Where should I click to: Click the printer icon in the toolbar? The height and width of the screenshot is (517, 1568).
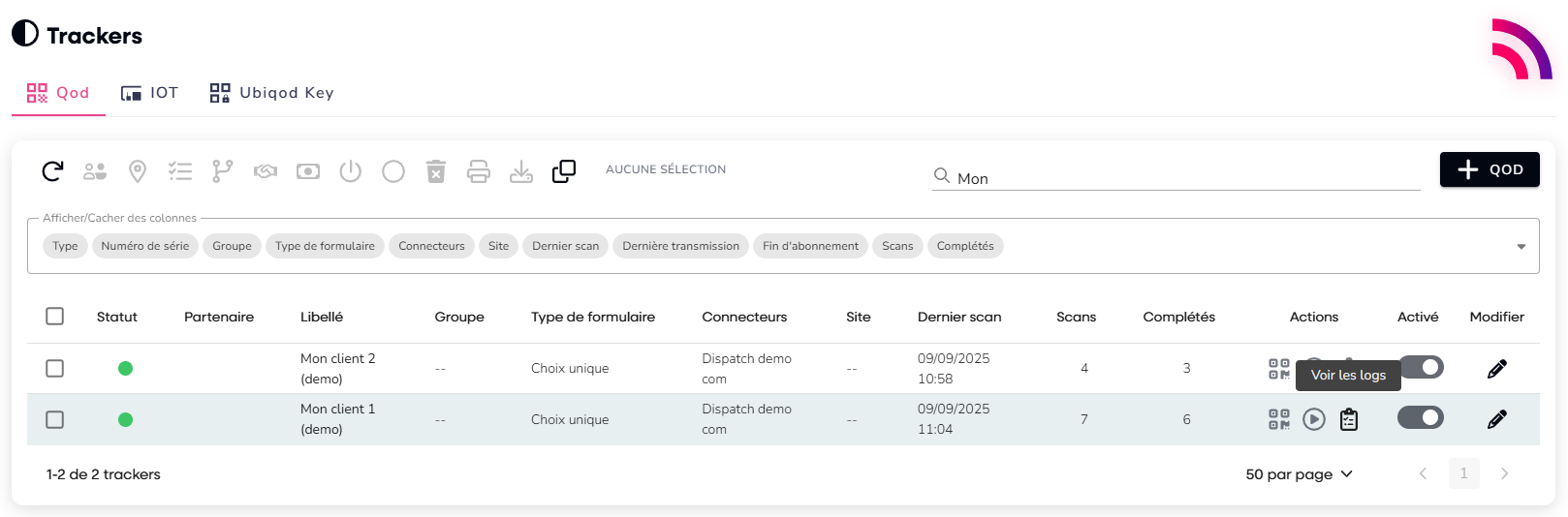coord(479,171)
